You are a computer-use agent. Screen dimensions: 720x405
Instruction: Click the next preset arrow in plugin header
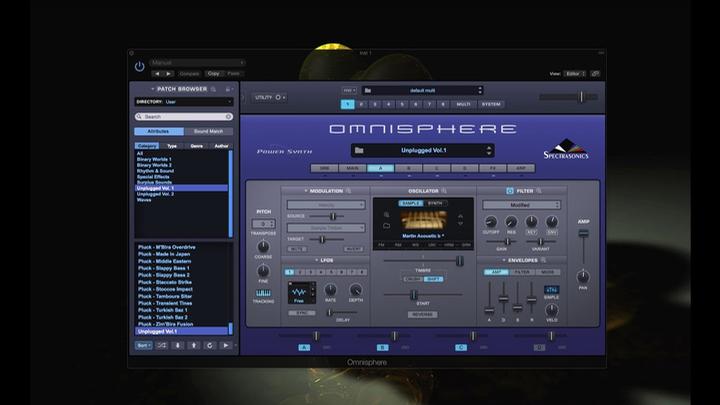169,73
